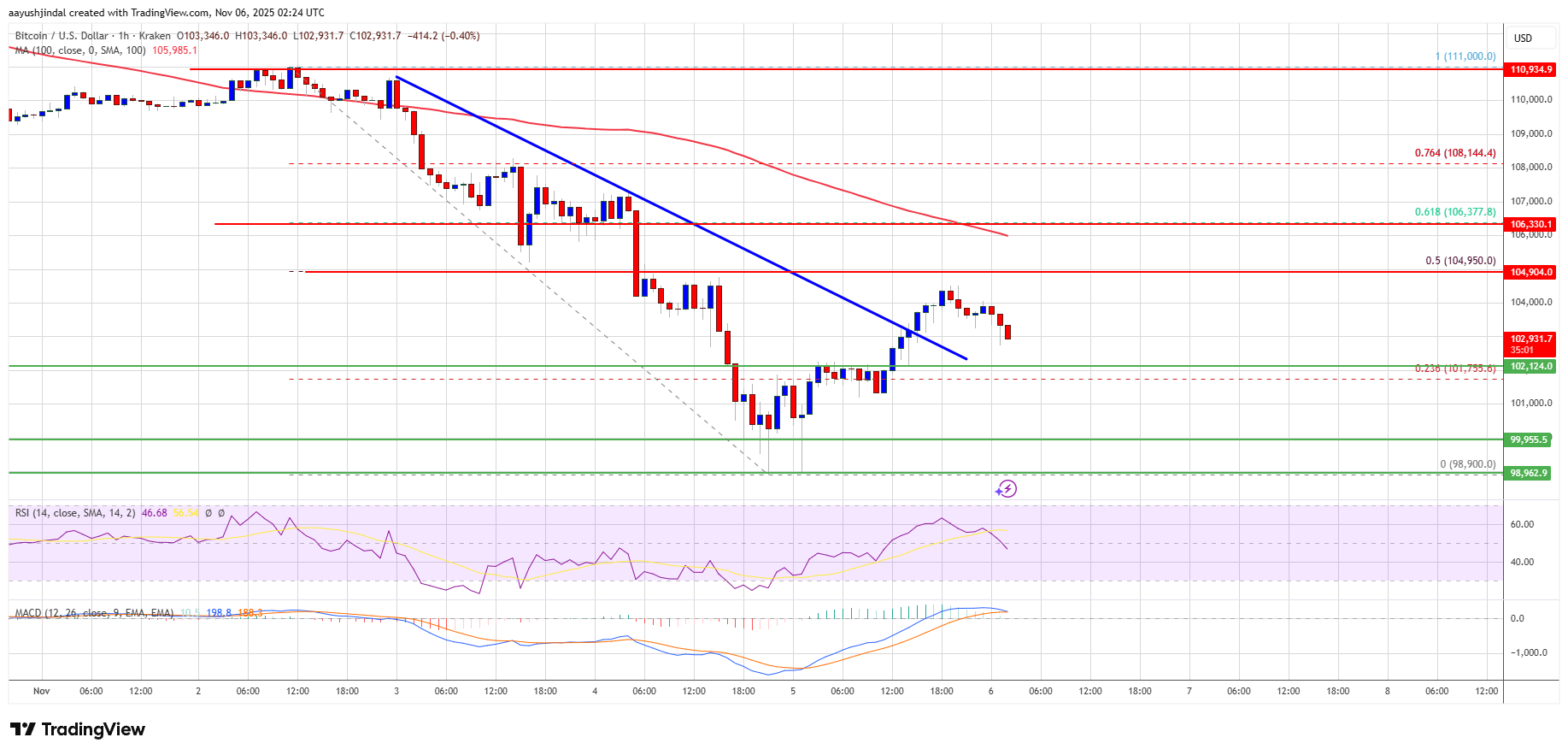1568x755 pixels.
Task: Click the Nov label on time axis
Action: pos(42,691)
